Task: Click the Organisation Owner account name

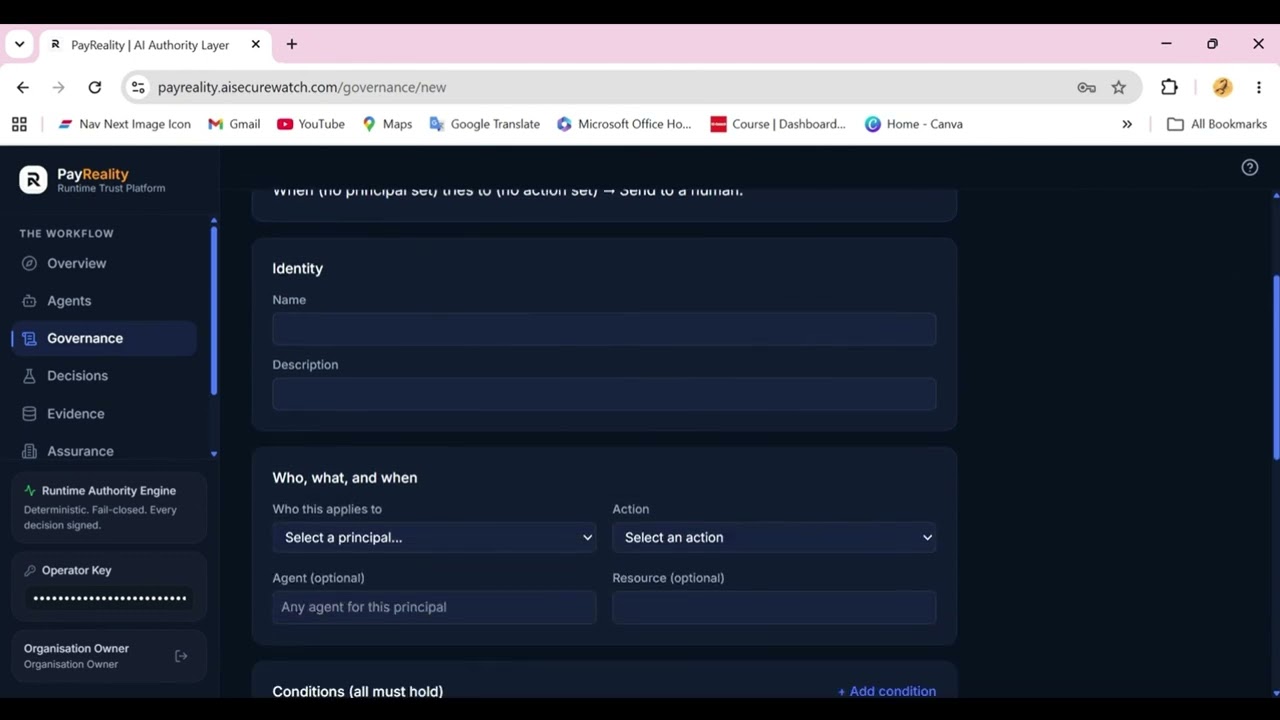Action: (76, 648)
